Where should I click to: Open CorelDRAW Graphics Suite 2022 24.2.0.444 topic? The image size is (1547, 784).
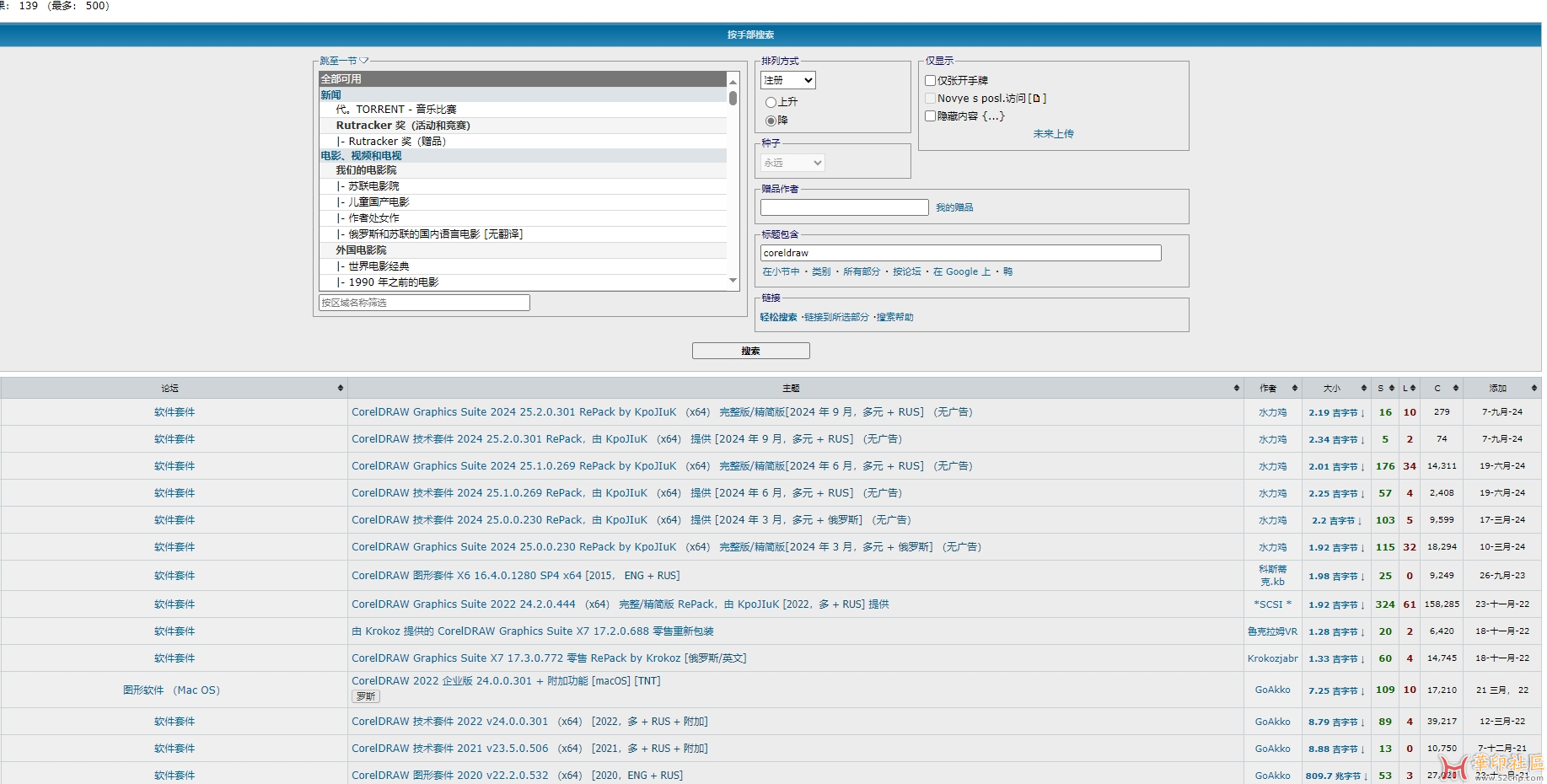pyautogui.click(x=620, y=604)
